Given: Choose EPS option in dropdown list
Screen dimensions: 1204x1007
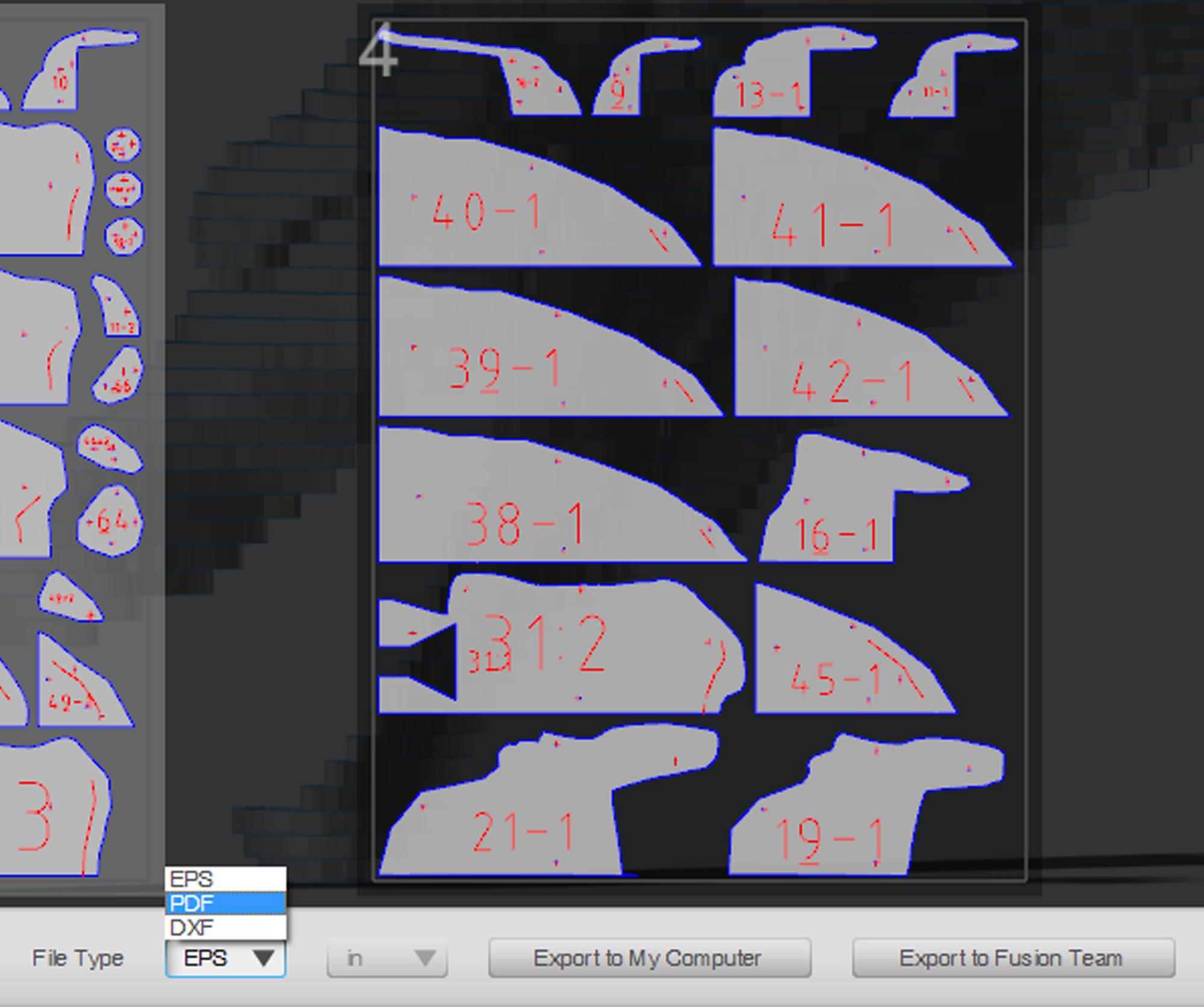Looking at the screenshot, I should click(225, 879).
